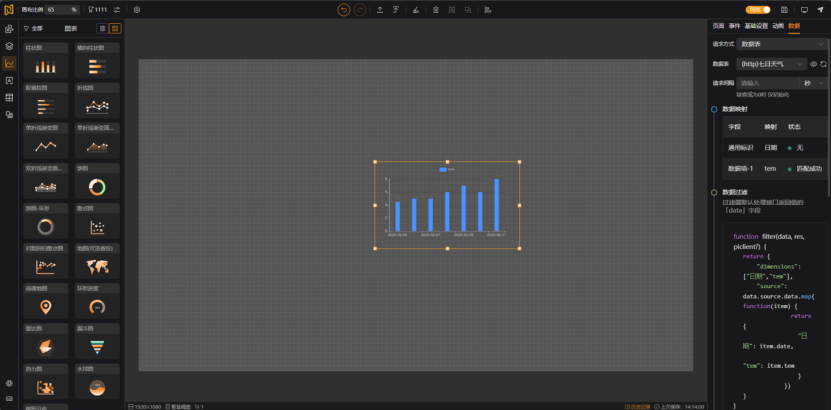Switch component list to list view
This screenshot has height=410, width=831.
(103, 29)
